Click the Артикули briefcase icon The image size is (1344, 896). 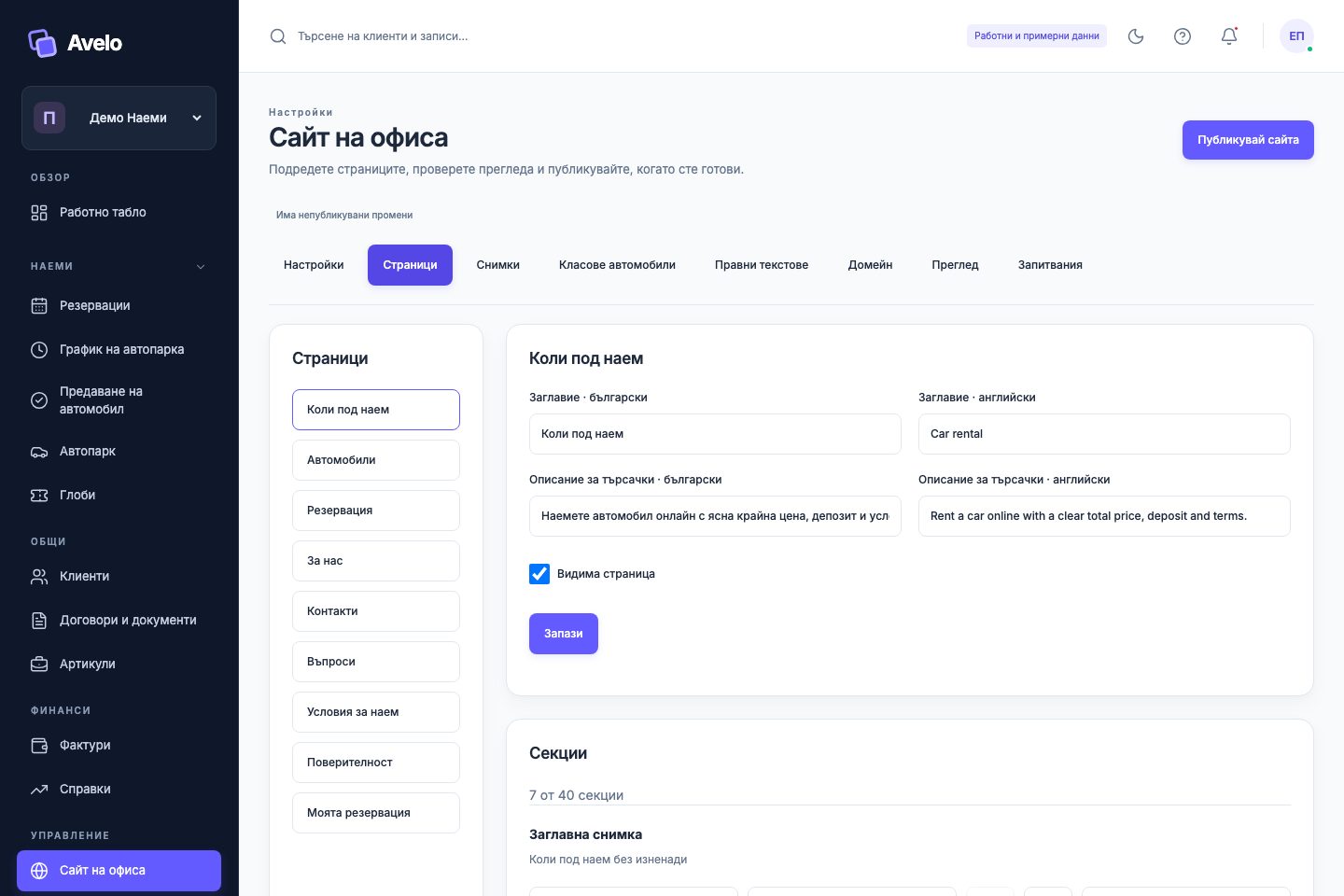[39, 665]
